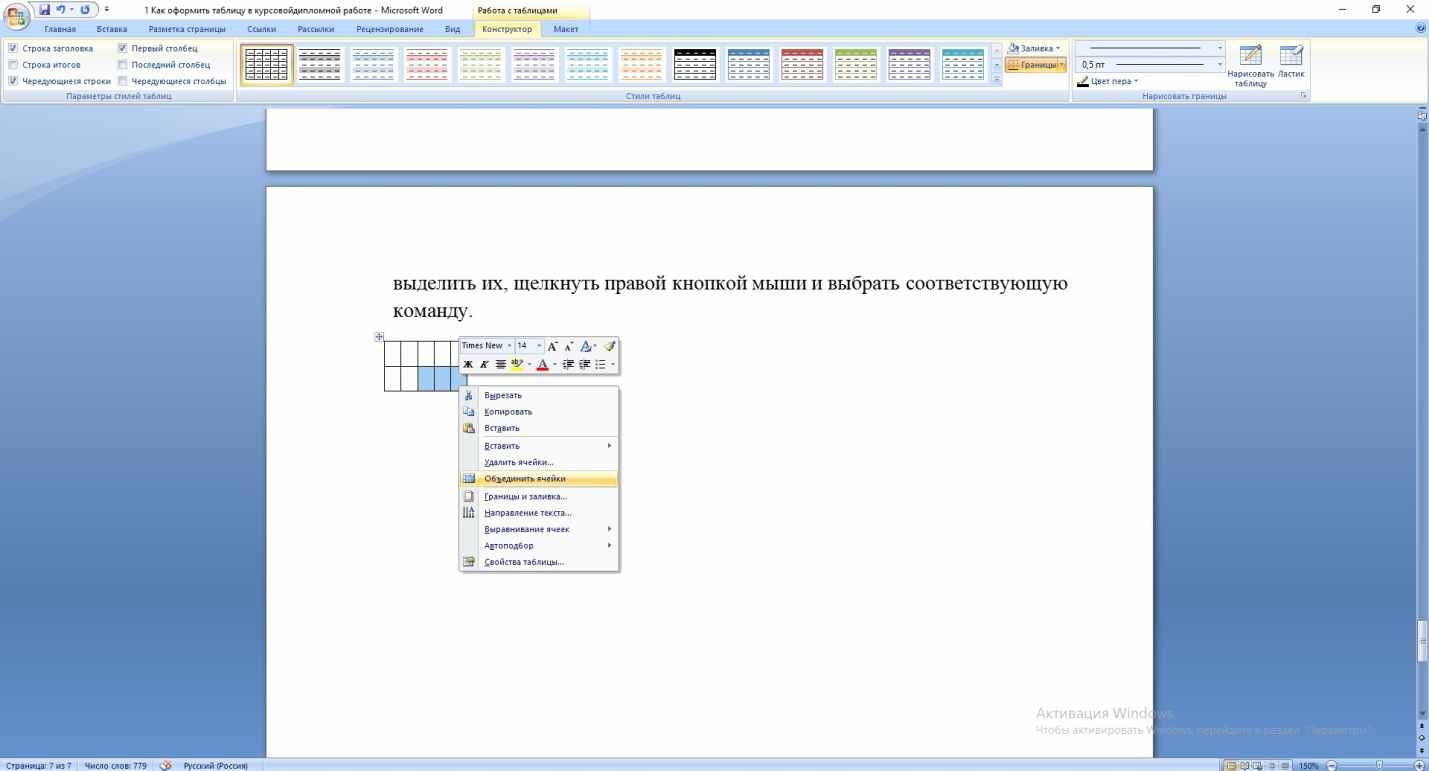Toggle Первый столбец checkbox
The width and height of the screenshot is (1429, 771).
pyautogui.click(x=122, y=48)
